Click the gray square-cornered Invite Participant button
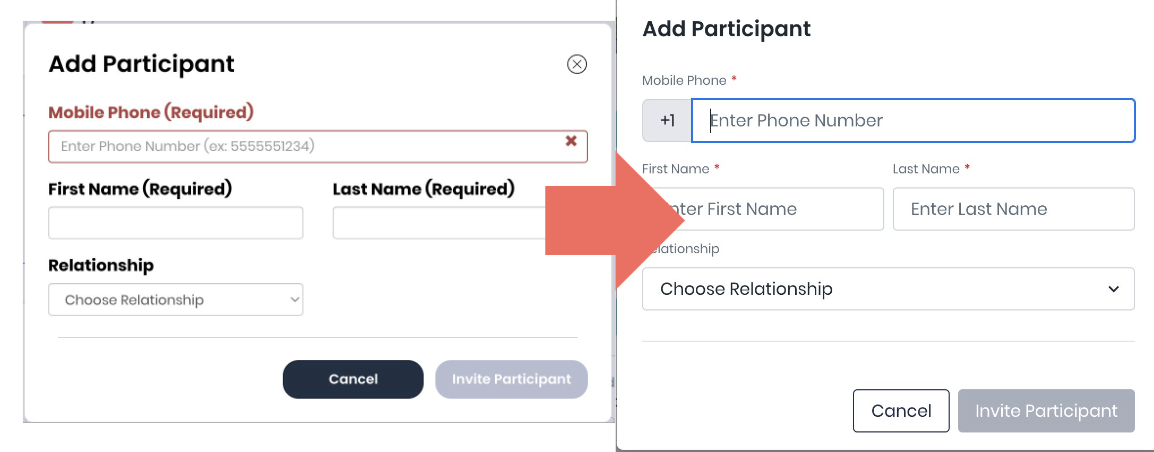Screen dimensions: 1154x452 tap(1046, 411)
